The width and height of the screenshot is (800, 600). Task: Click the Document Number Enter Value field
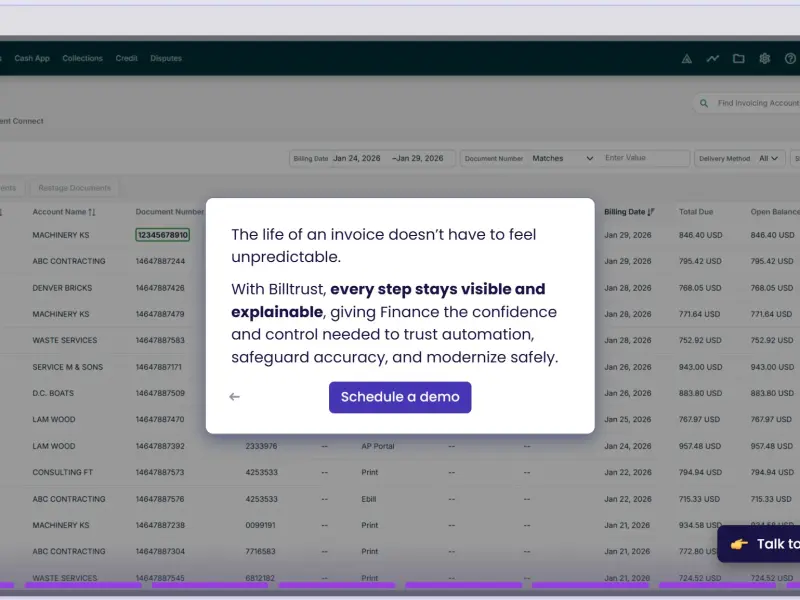[x=645, y=158]
